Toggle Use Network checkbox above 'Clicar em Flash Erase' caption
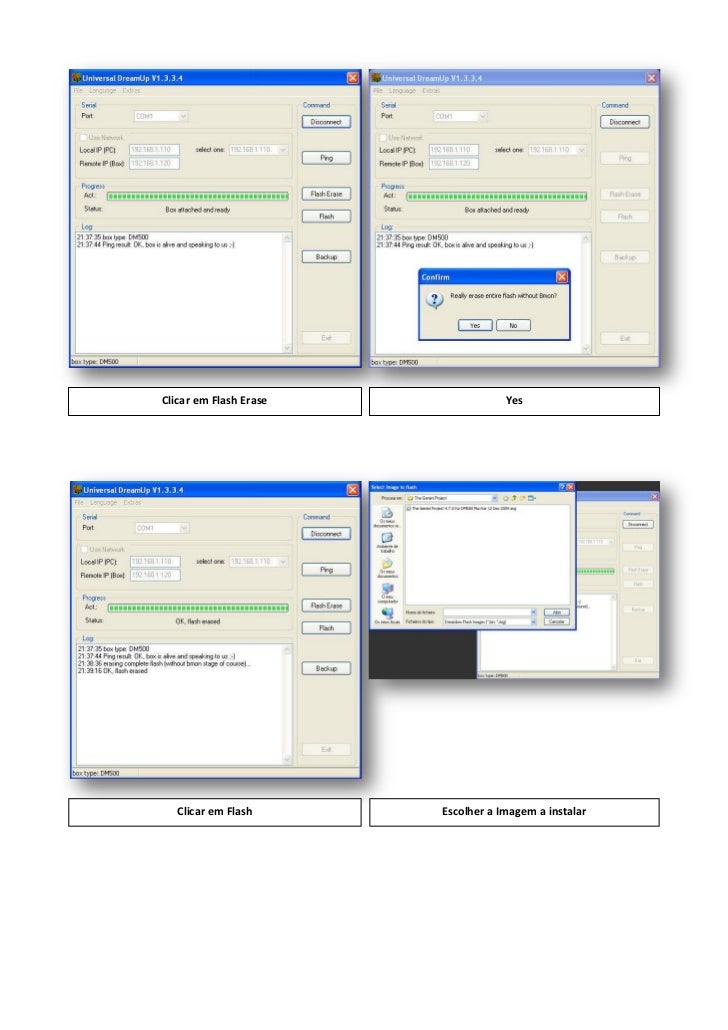 (83, 137)
